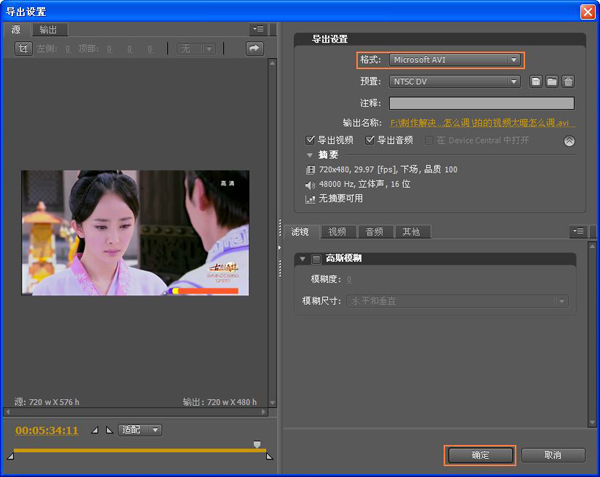The width and height of the screenshot is (600, 477).
Task: Click the 输出: 720 w X 480 h label
Action: (220, 402)
